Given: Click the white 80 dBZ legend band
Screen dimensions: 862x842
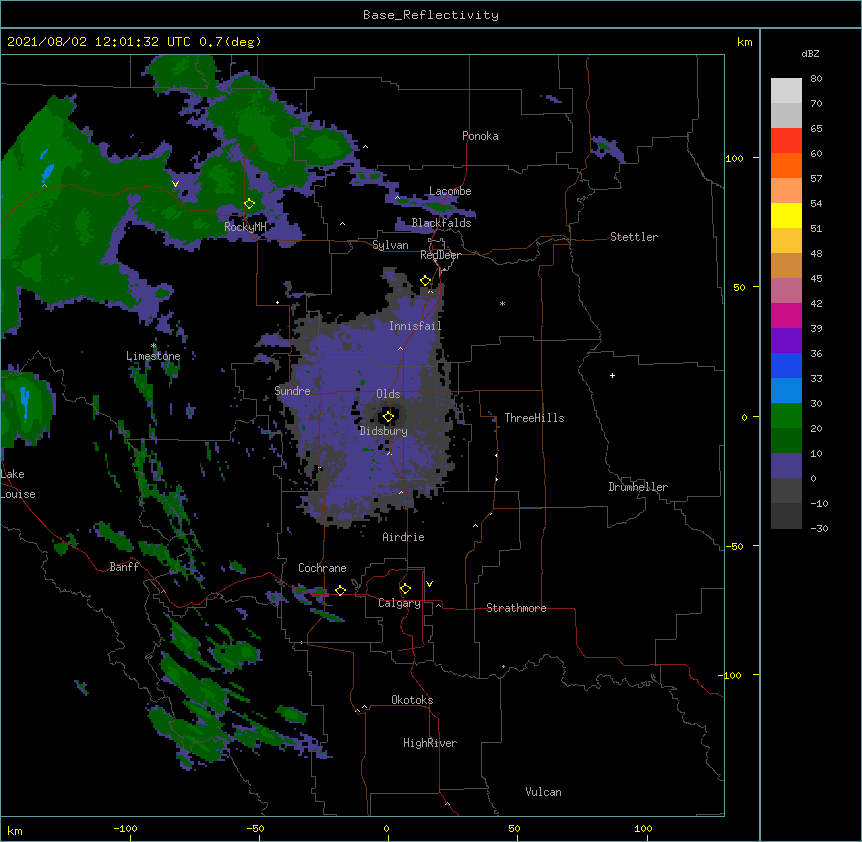Looking at the screenshot, I should click(786, 90).
